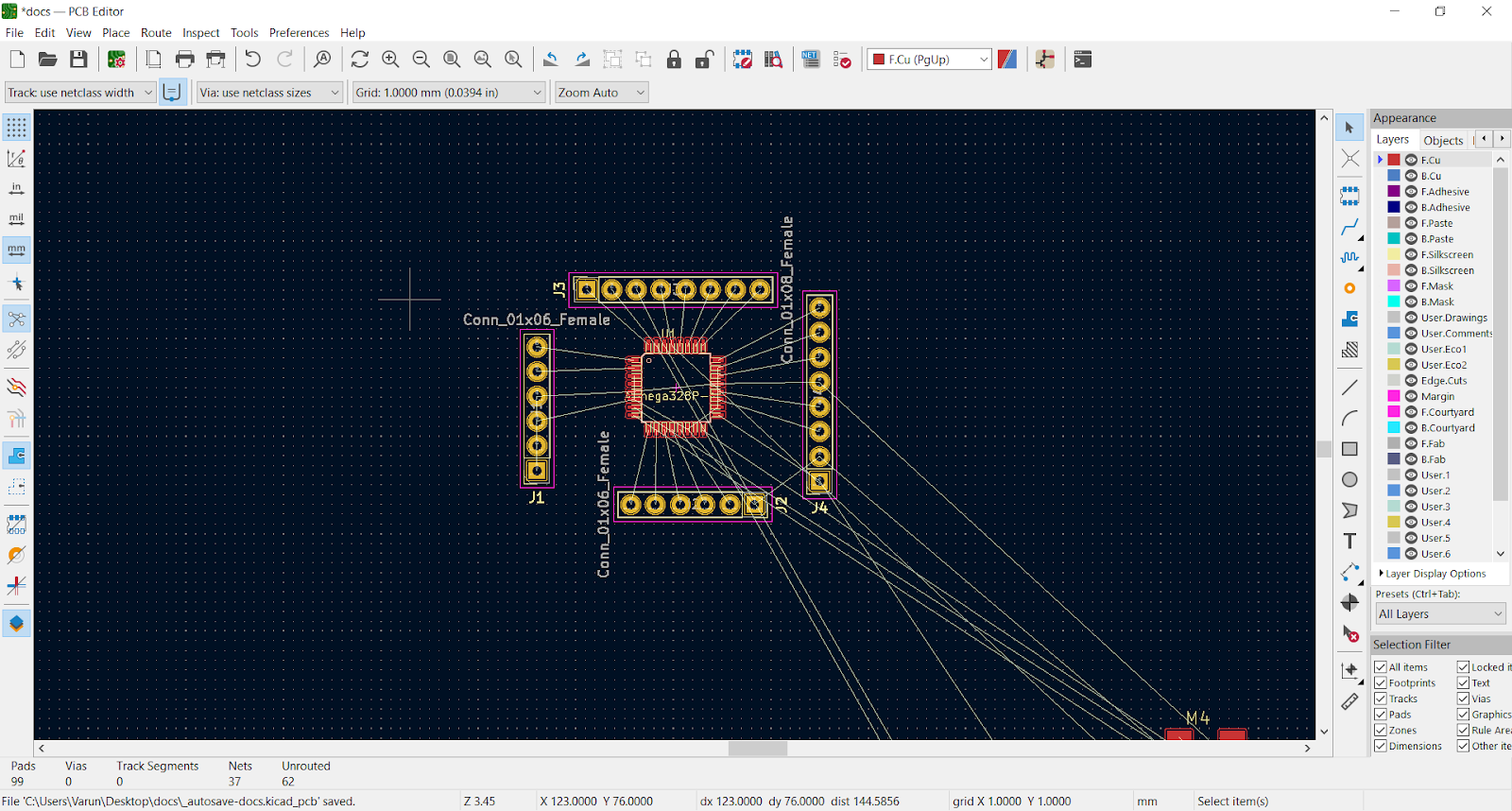Open Track width dropdown

(79, 93)
